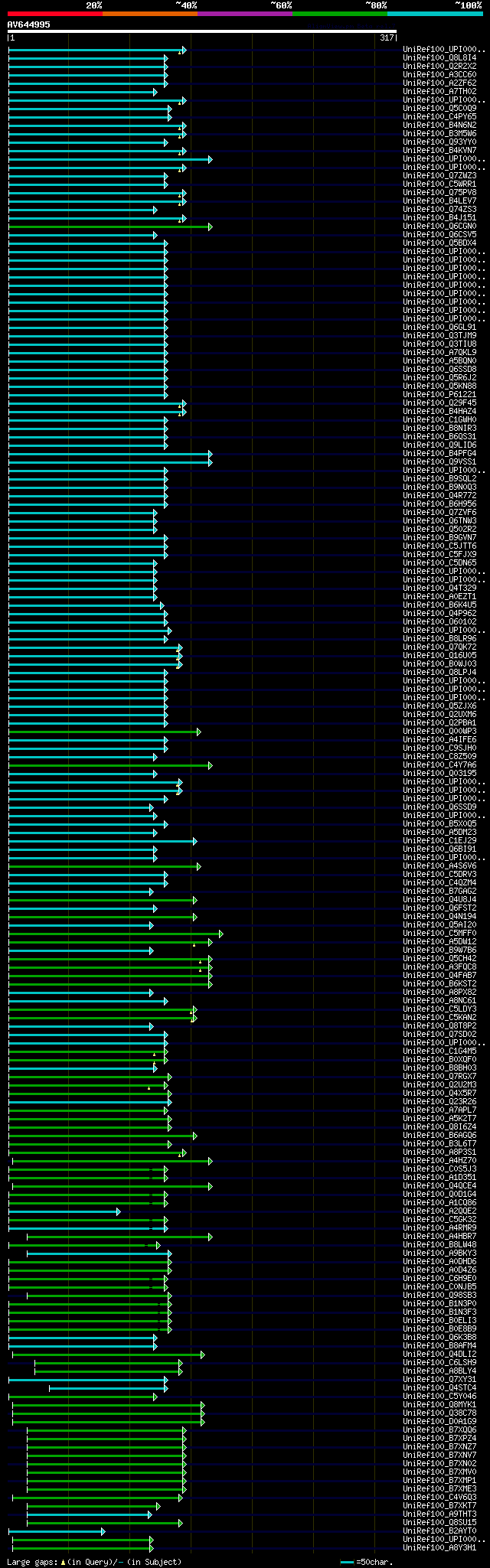This screenshot has width=490, height=1568.
Task: Click the cyan ~100% legend color segment
Action: [435, 14]
